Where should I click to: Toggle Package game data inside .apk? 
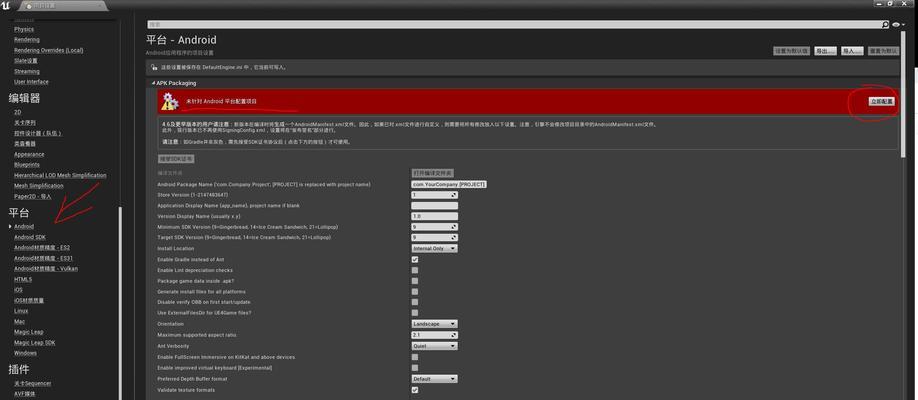click(x=415, y=281)
